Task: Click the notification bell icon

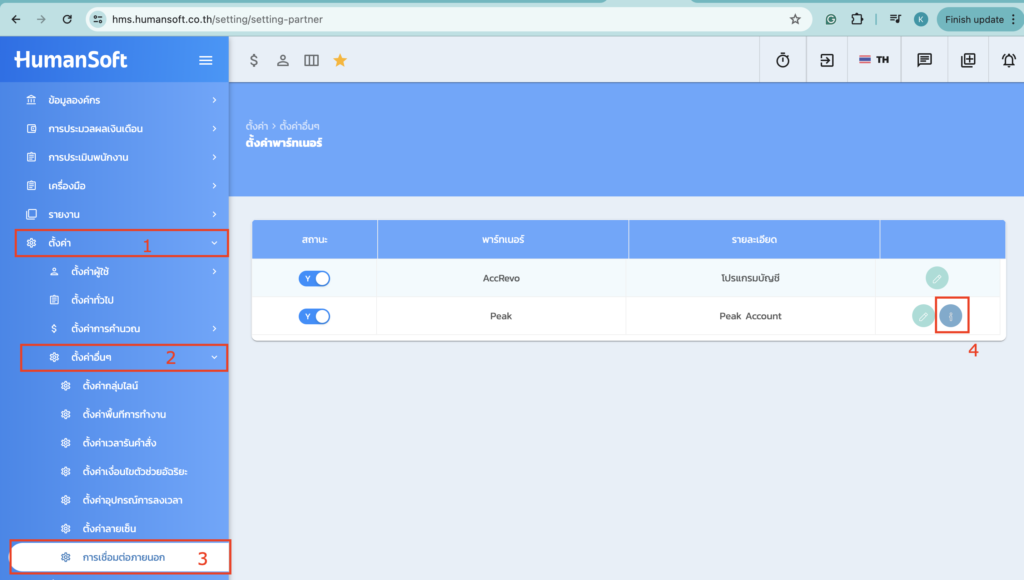Action: point(1008,60)
